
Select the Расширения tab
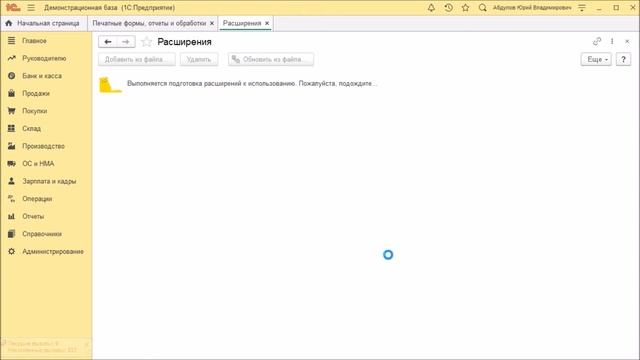pyautogui.click(x=242, y=23)
